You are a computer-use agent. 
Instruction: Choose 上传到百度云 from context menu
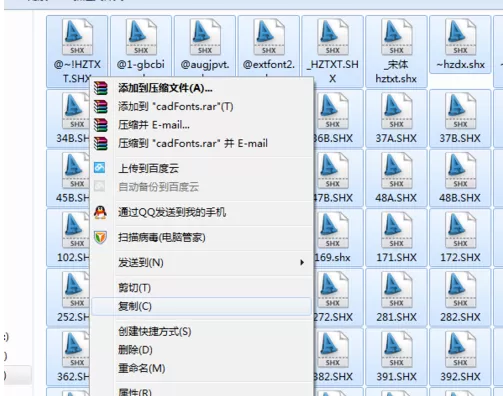(x=202, y=168)
